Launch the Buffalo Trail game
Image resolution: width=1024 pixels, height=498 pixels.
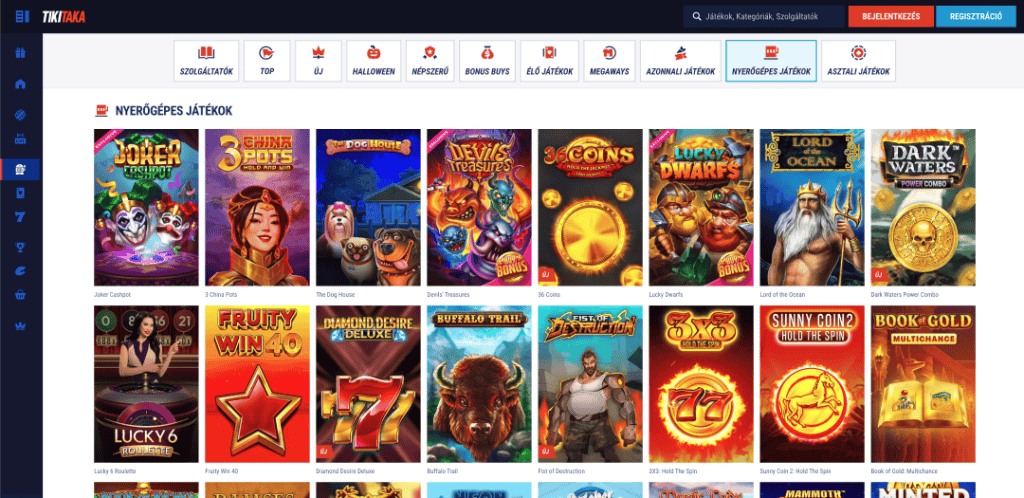click(479, 384)
